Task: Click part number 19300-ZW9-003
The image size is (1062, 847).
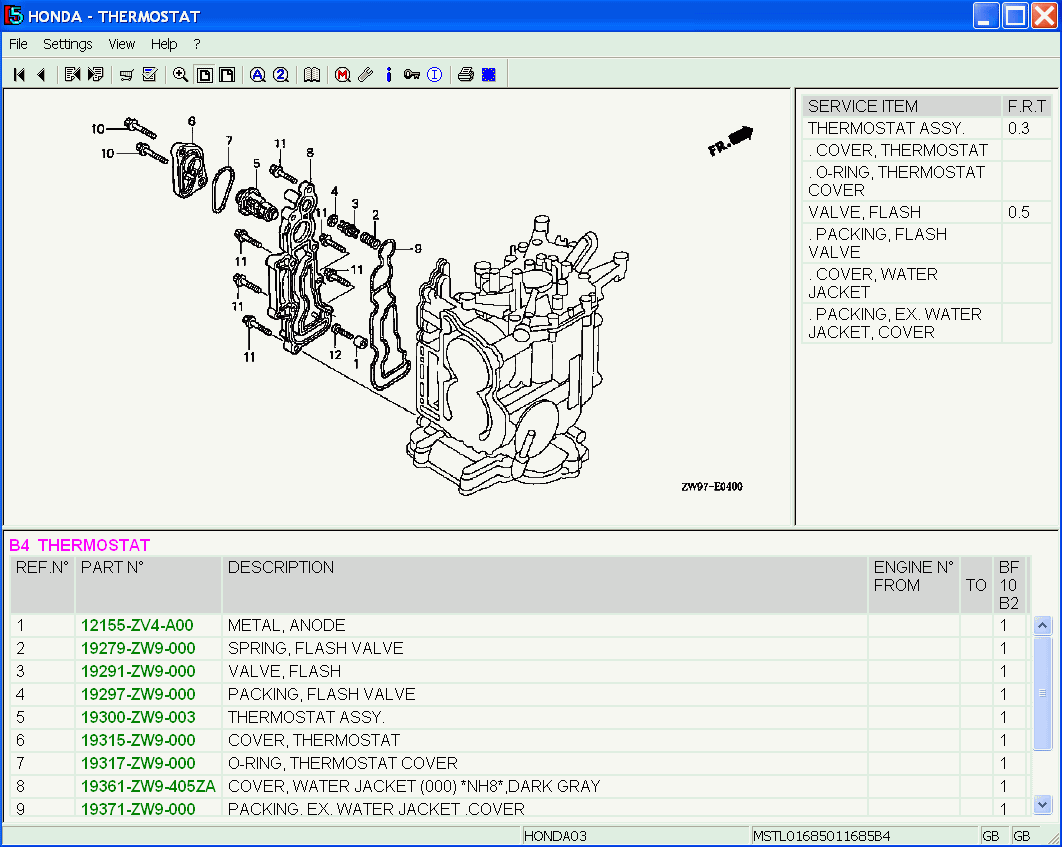Action: (138, 717)
